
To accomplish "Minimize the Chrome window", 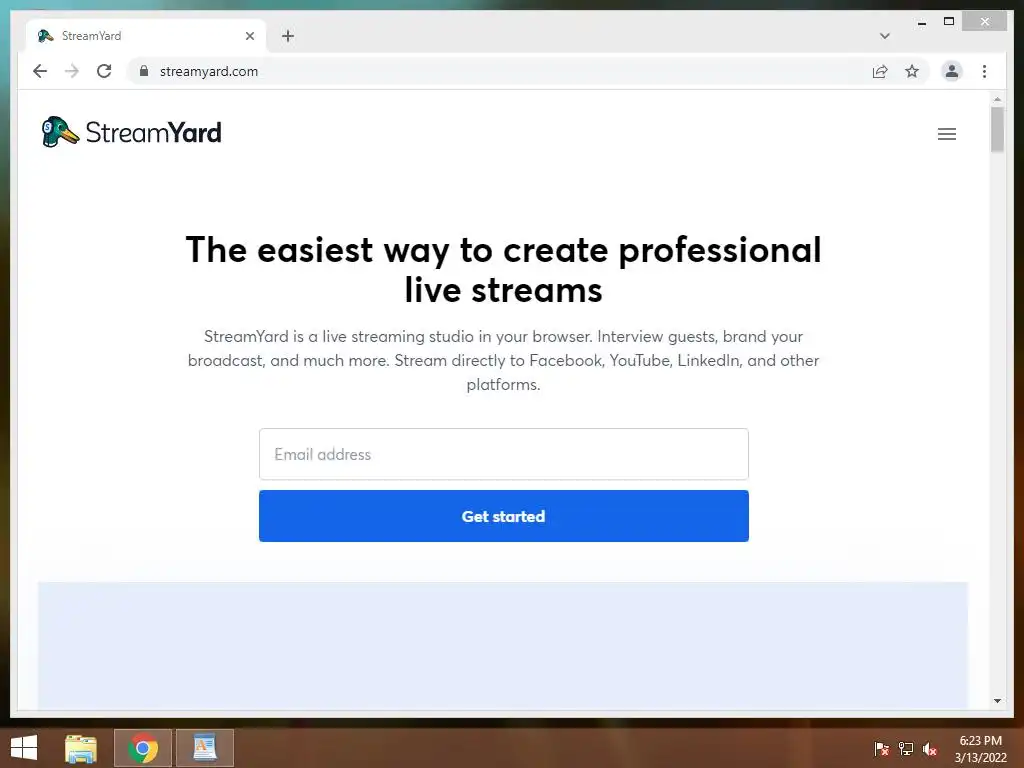I will click(921, 22).
